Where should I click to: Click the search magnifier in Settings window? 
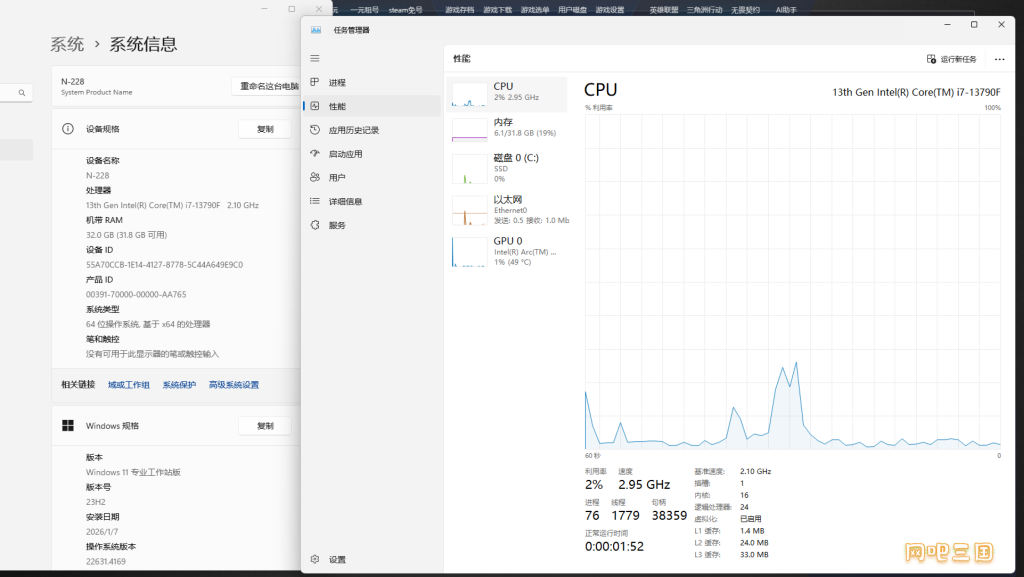point(22,93)
